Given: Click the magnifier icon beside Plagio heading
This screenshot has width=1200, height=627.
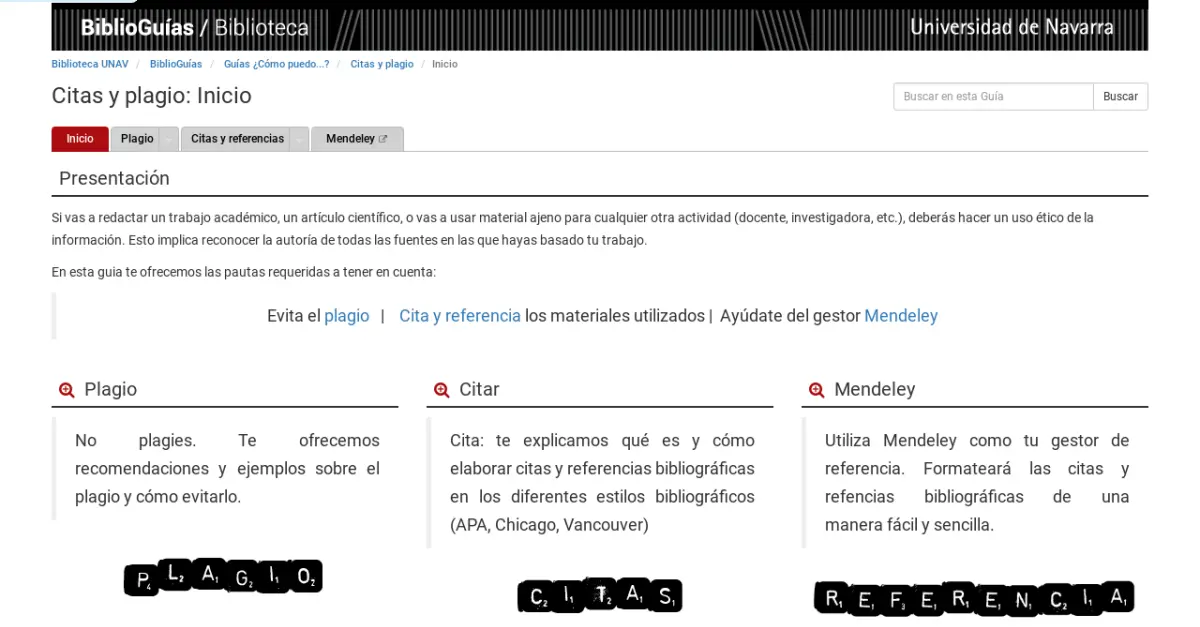Looking at the screenshot, I should click(x=67, y=390).
